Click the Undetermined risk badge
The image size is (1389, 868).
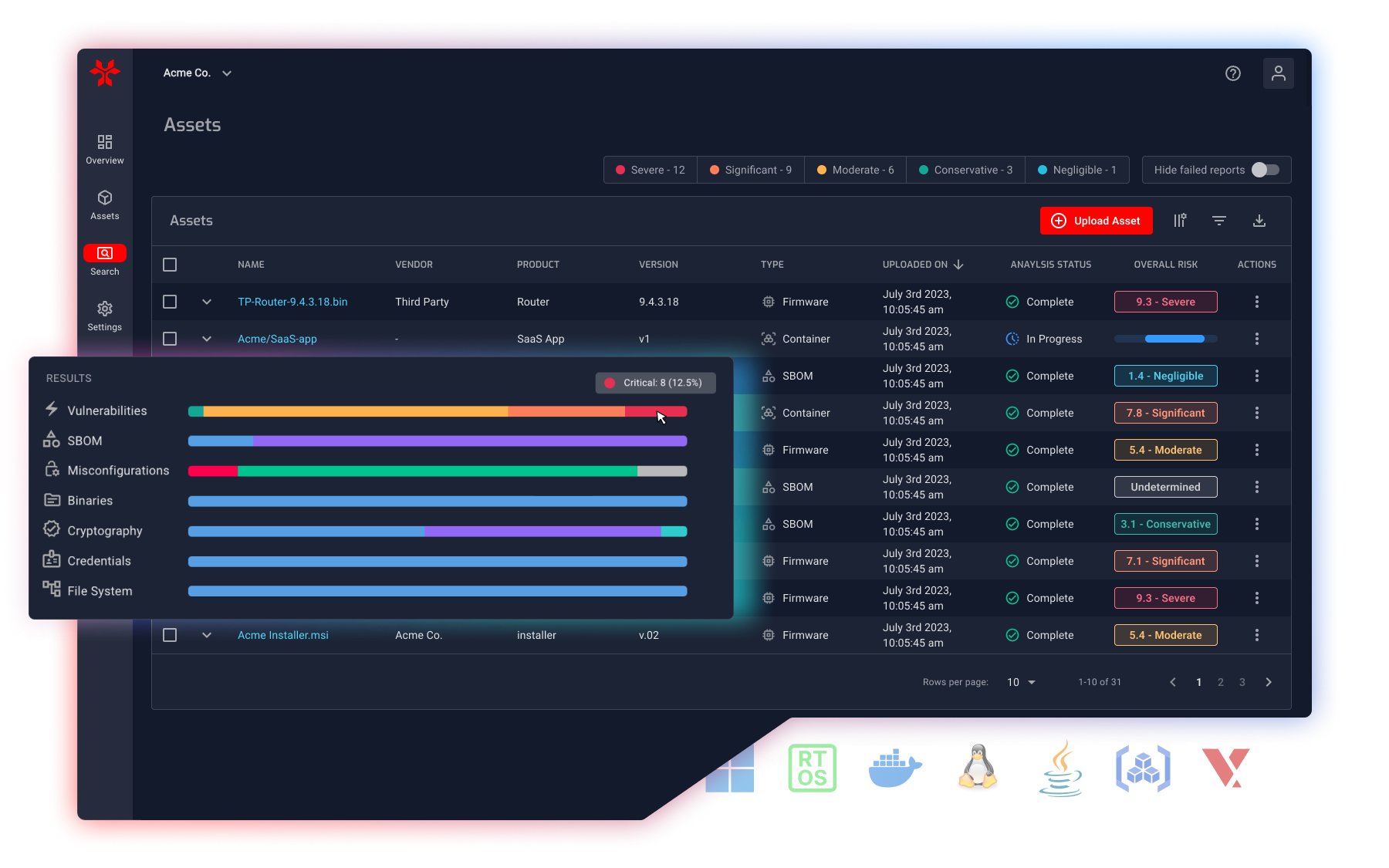1166,487
